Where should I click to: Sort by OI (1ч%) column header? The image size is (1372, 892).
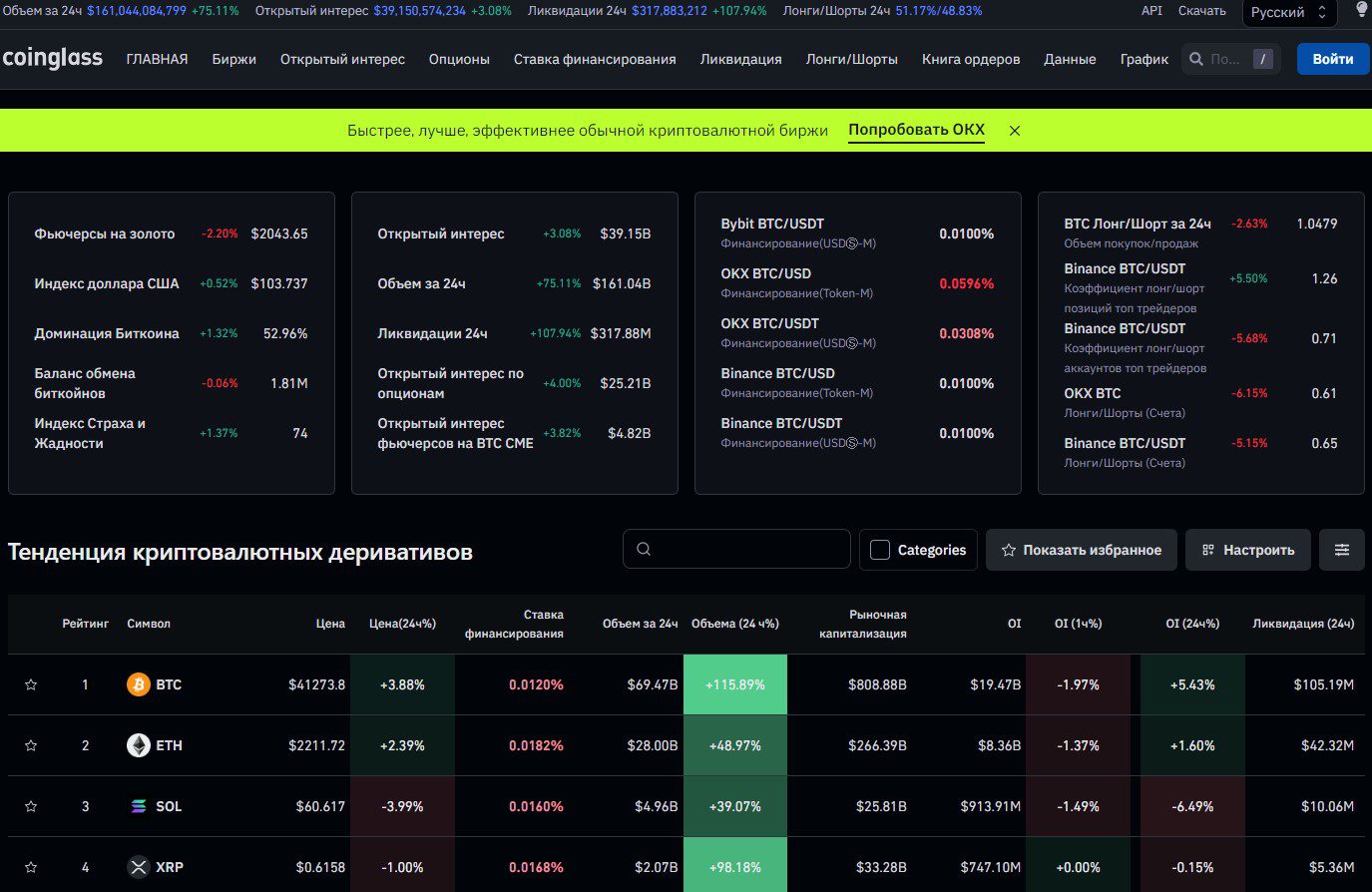click(1078, 624)
